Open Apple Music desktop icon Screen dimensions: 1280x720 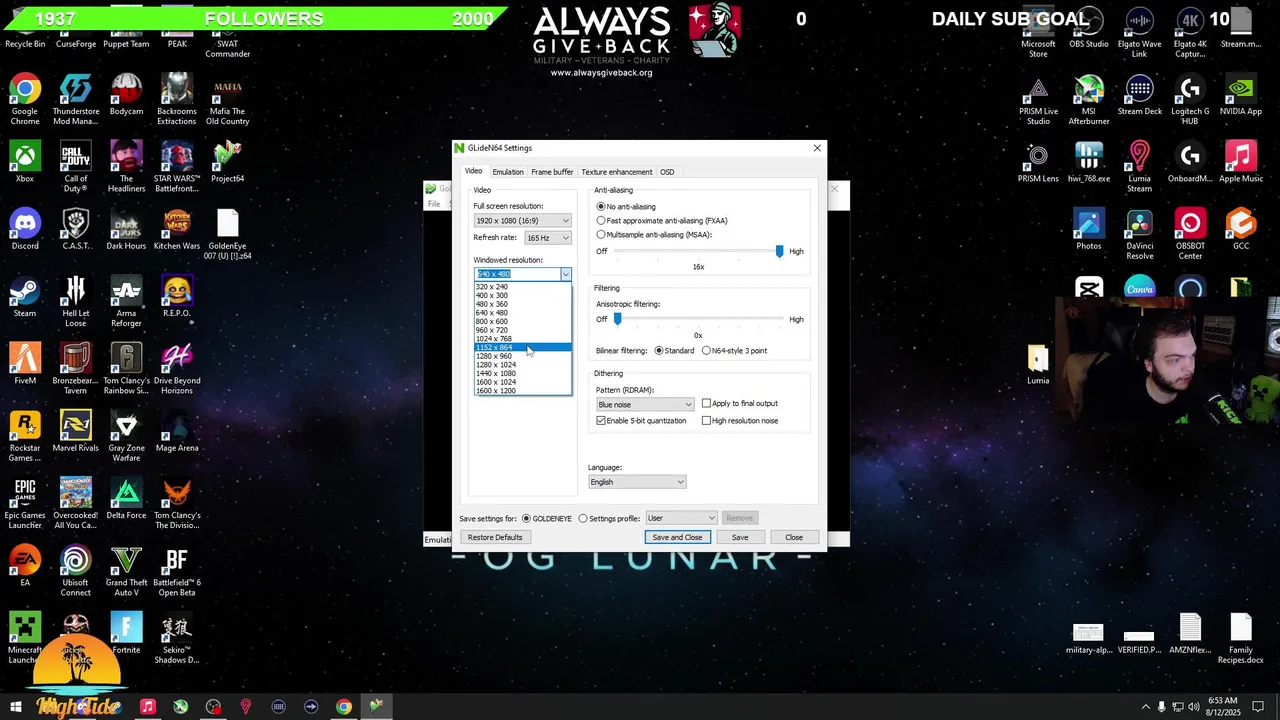1241,162
